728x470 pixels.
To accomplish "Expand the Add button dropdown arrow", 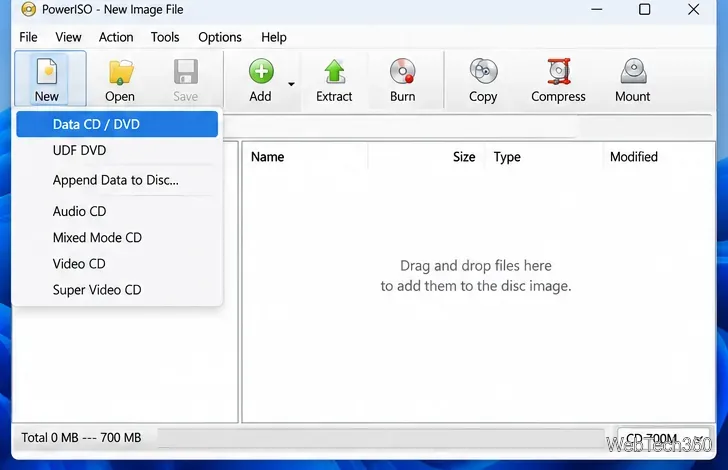I will pyautogui.click(x=291, y=84).
